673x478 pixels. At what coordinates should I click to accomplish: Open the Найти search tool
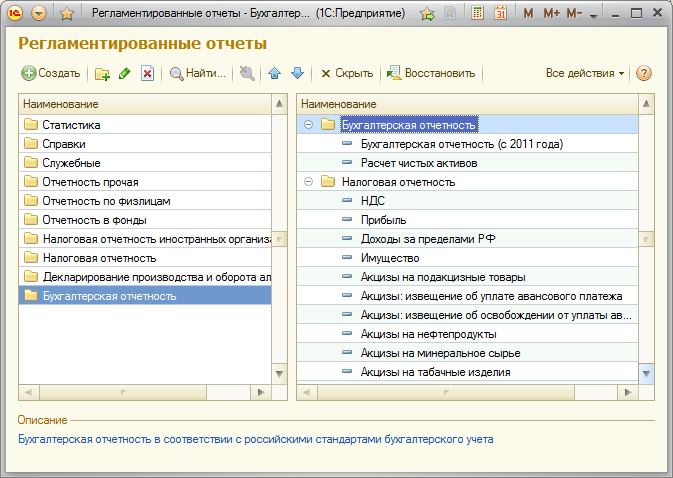(x=198, y=73)
